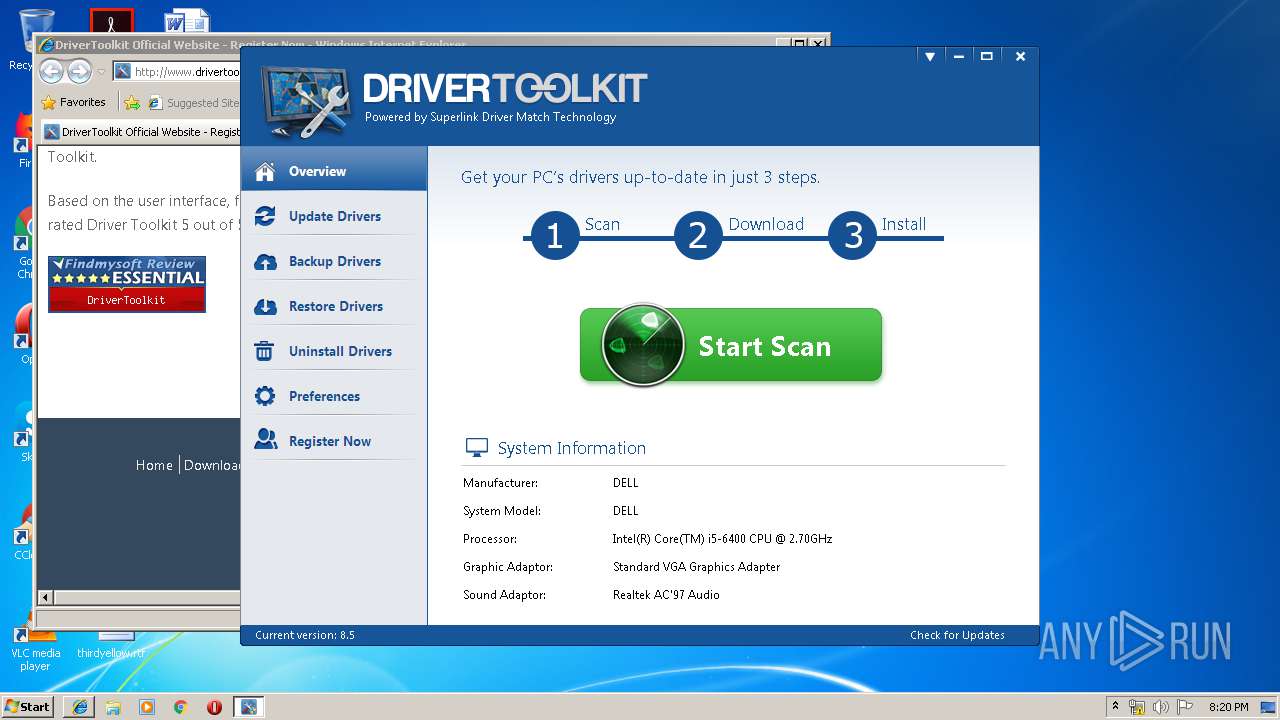Click the Restore Drivers cloud-download icon
This screenshot has width=1280, height=720.
tap(265, 306)
